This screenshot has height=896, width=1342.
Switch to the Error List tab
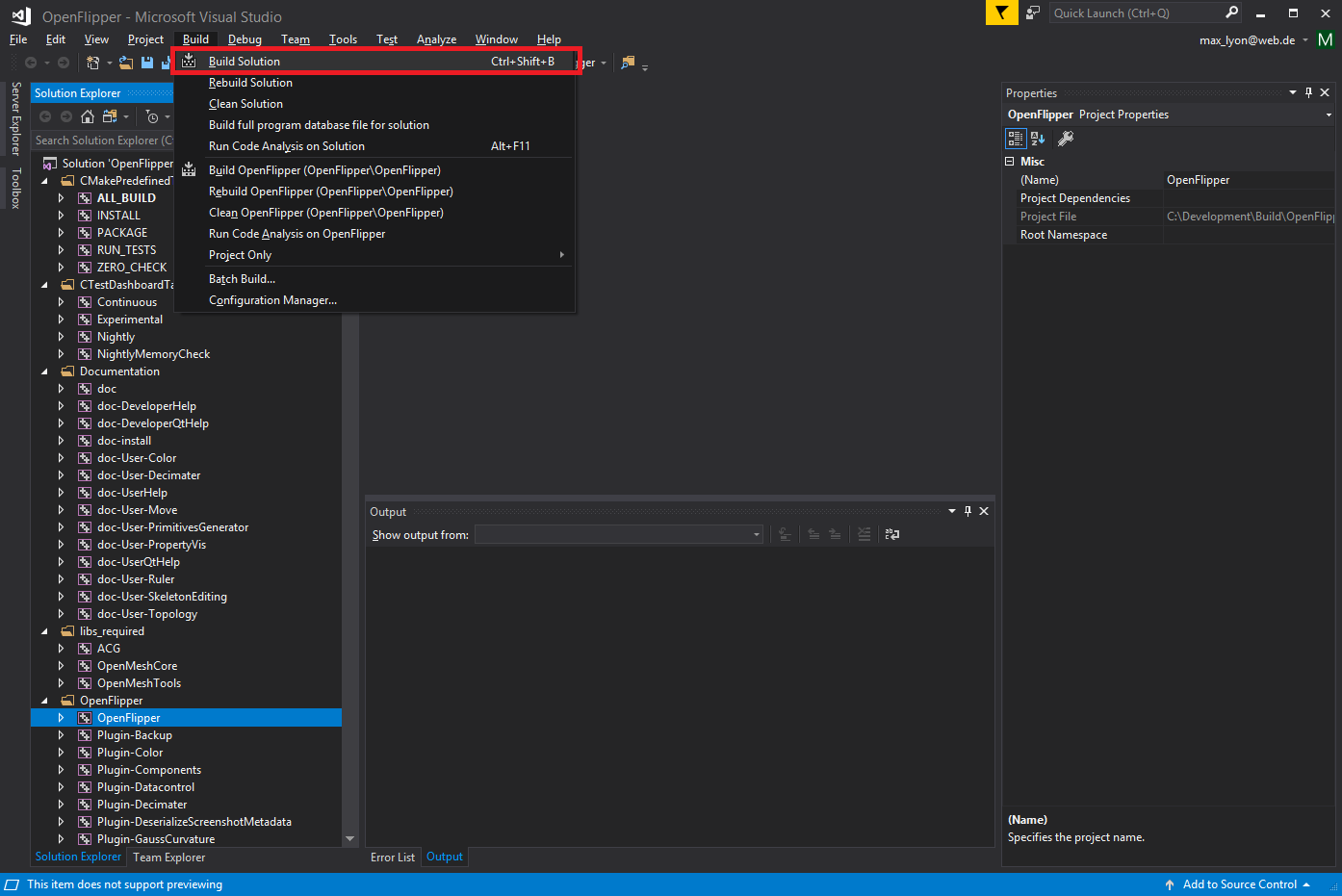click(x=393, y=857)
